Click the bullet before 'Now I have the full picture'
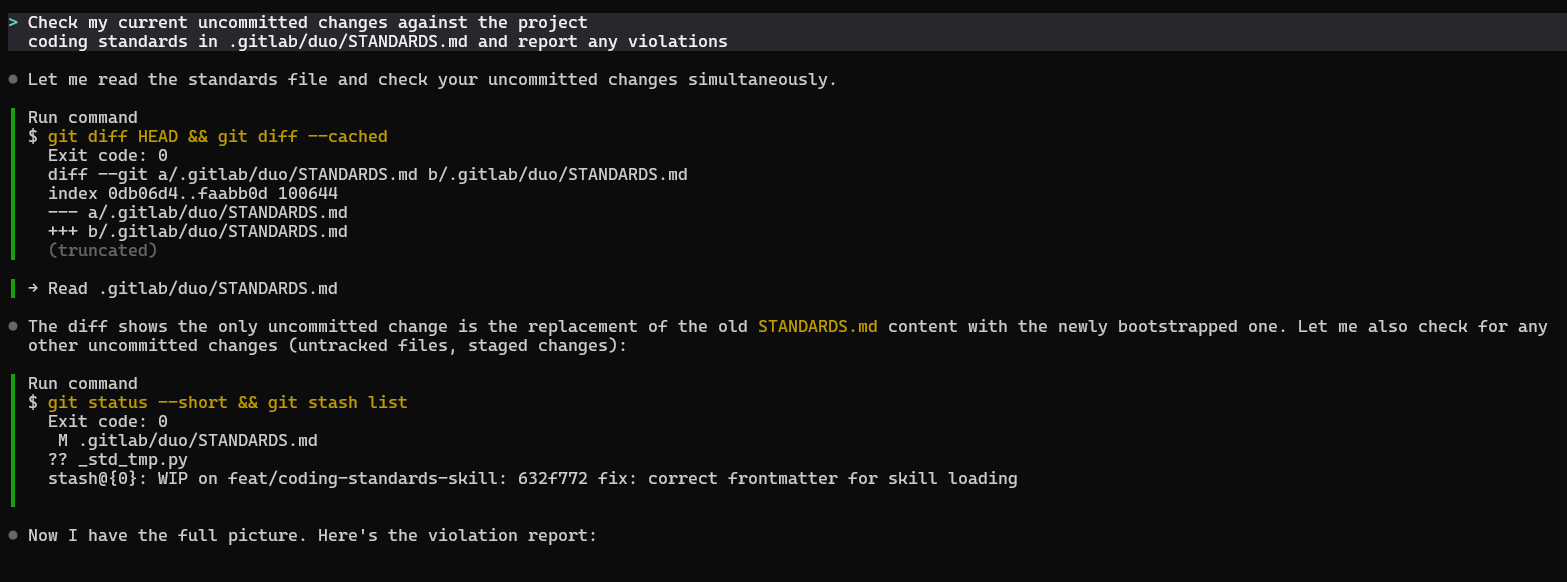Viewport: 1567px width, 582px height. (x=12, y=535)
